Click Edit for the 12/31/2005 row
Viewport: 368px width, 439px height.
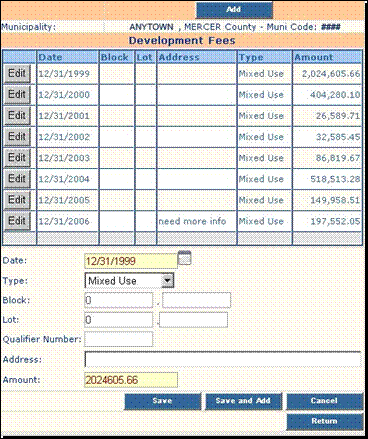point(17,200)
